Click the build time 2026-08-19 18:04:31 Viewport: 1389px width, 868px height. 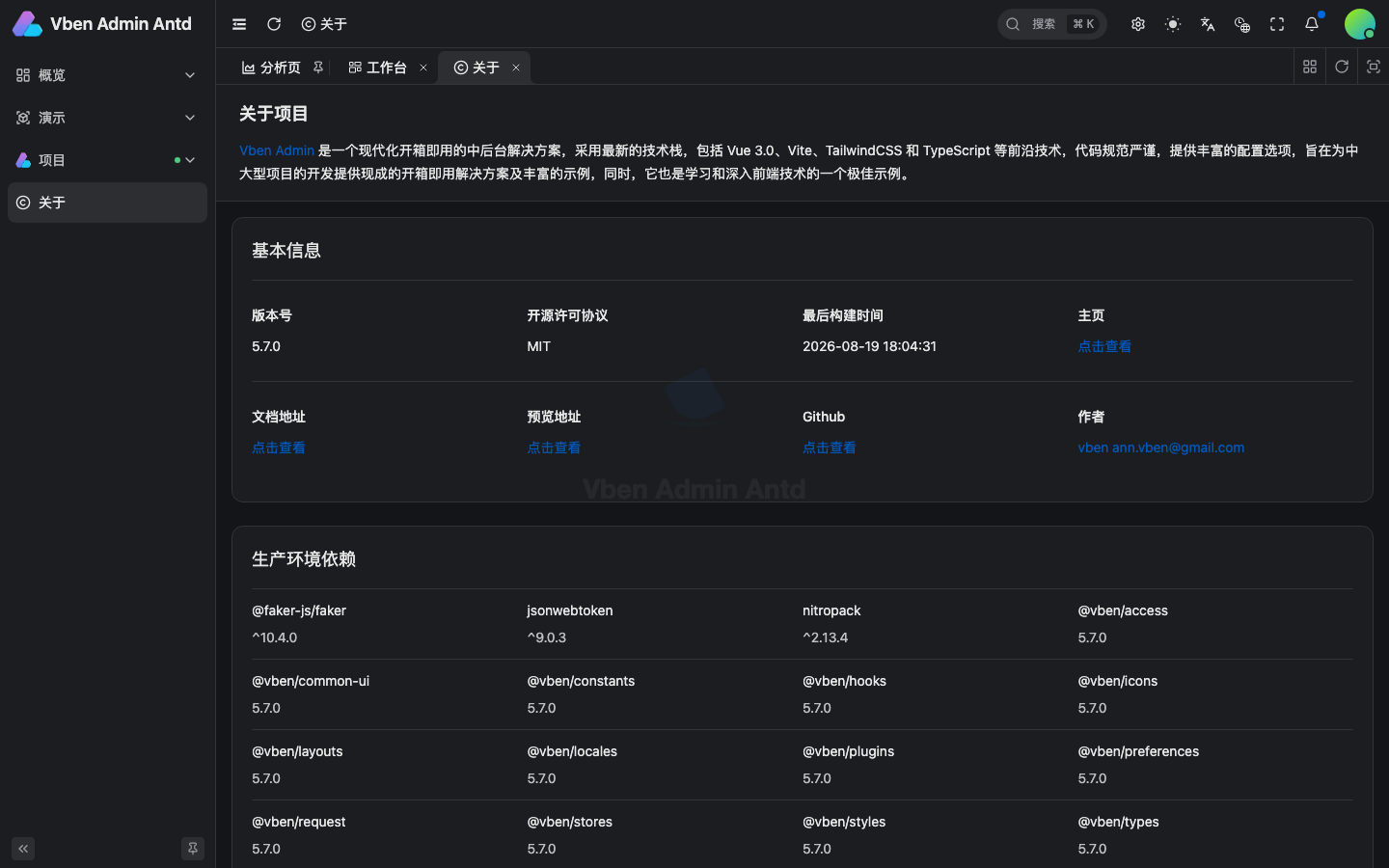tap(869, 346)
